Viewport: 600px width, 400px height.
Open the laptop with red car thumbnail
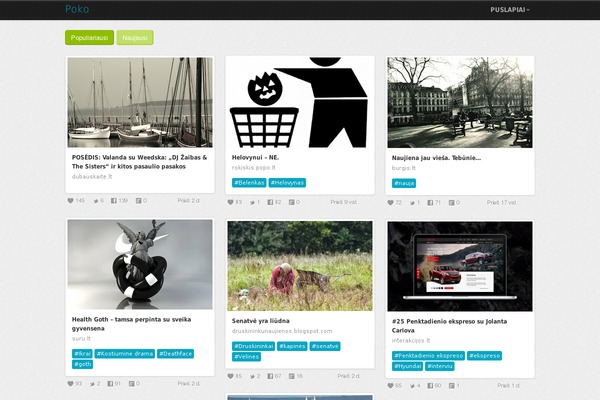pyautogui.click(x=460, y=266)
